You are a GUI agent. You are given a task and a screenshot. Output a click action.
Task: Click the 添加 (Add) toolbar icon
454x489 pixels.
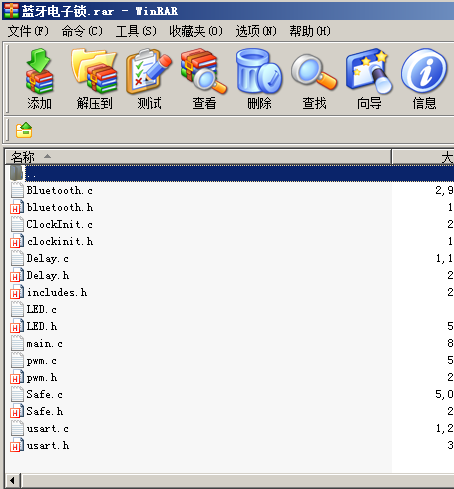tap(39, 79)
